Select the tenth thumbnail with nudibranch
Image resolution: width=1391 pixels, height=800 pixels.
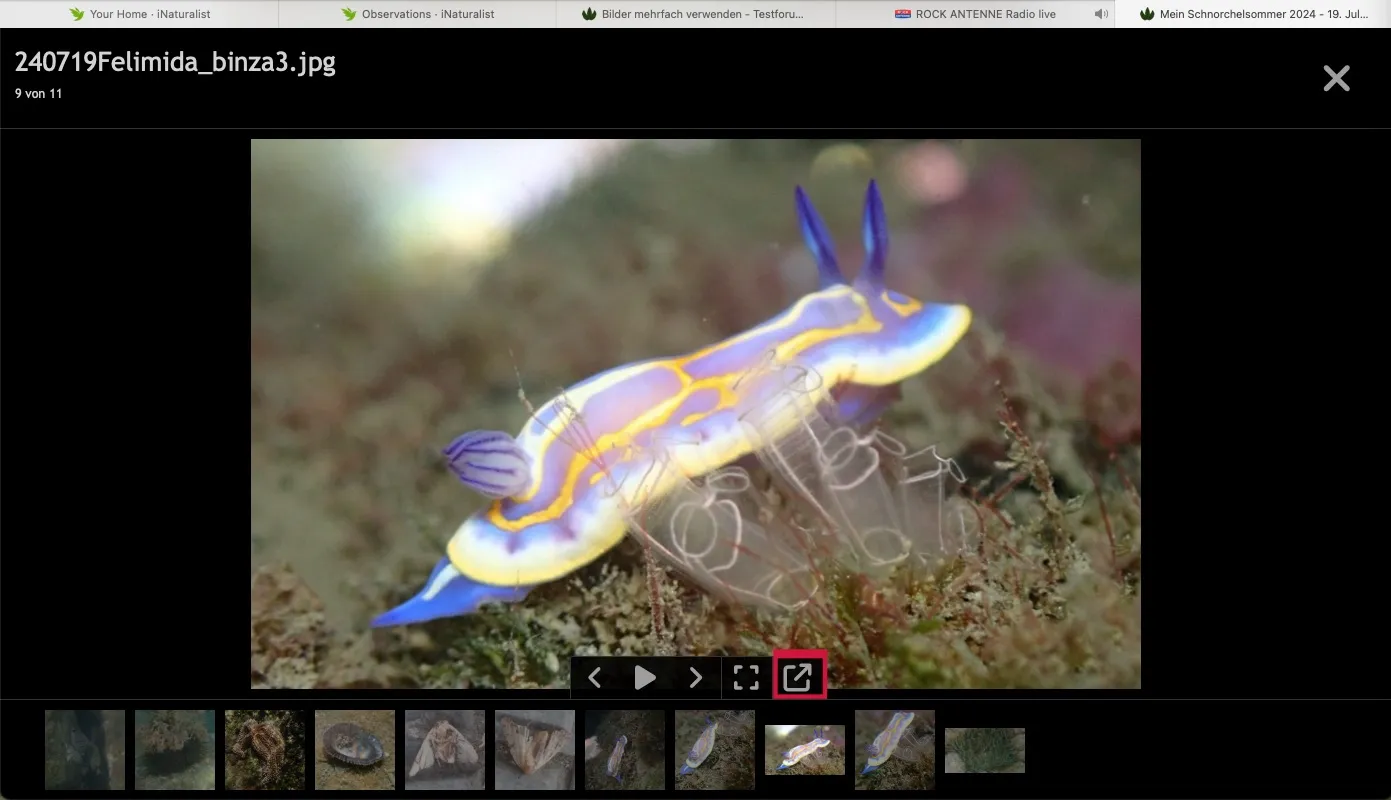[895, 750]
